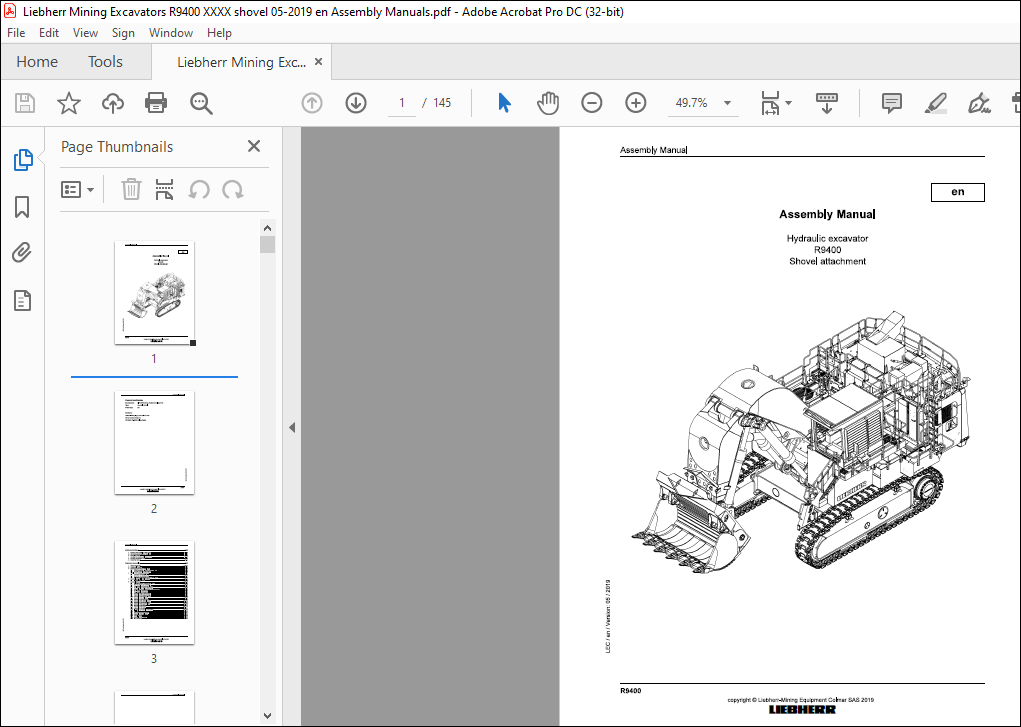Open Find text magnifier tool
The height and width of the screenshot is (727, 1021).
pos(201,103)
